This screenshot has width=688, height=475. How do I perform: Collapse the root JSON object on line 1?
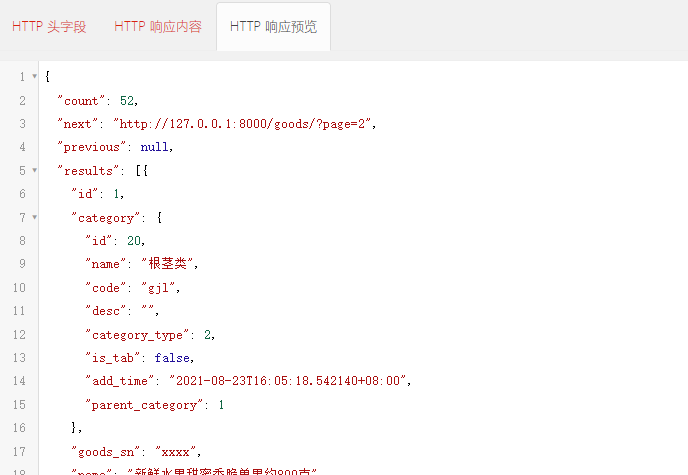[x=35, y=77]
